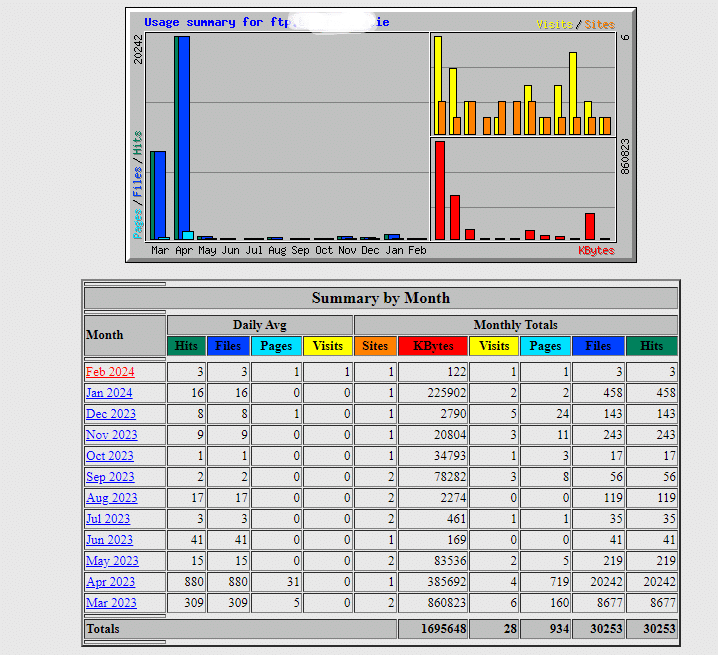The width and height of the screenshot is (718, 655).
Task: Click KBytes value 169 for Jun 2023
Action: tap(457, 540)
